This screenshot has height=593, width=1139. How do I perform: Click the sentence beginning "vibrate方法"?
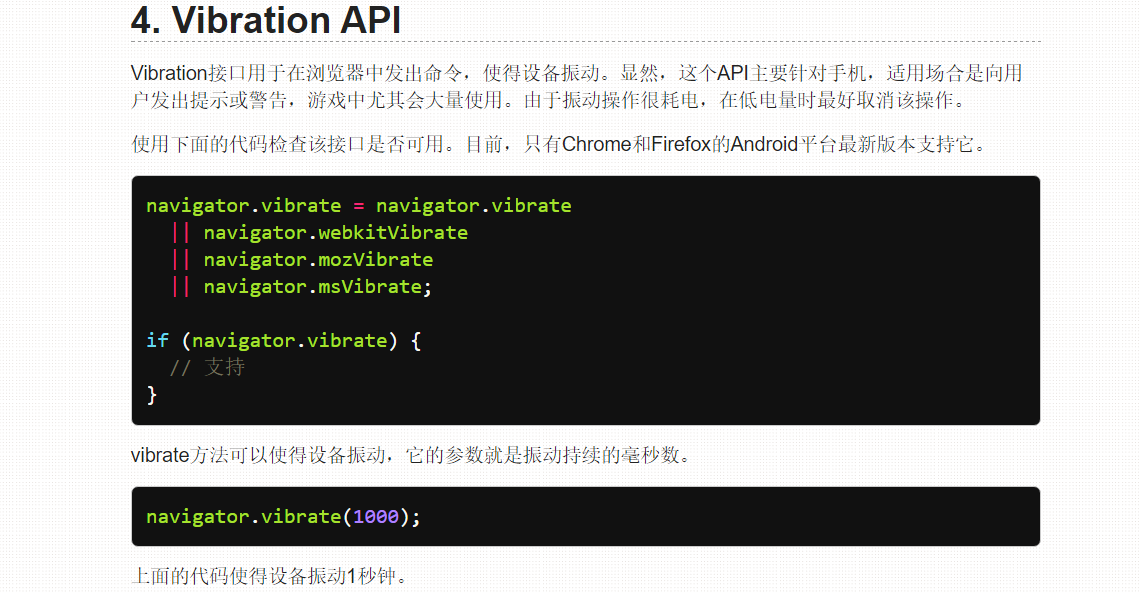[x=410, y=456]
